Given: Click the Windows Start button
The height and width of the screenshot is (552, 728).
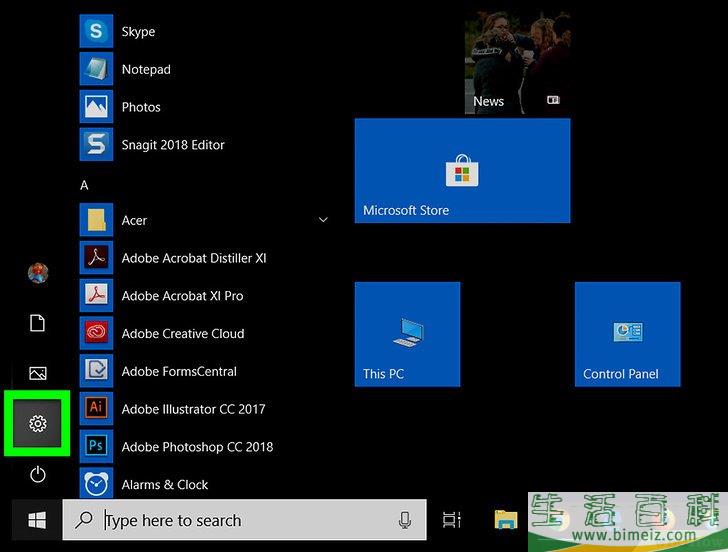Looking at the screenshot, I should pyautogui.click(x=37, y=520).
